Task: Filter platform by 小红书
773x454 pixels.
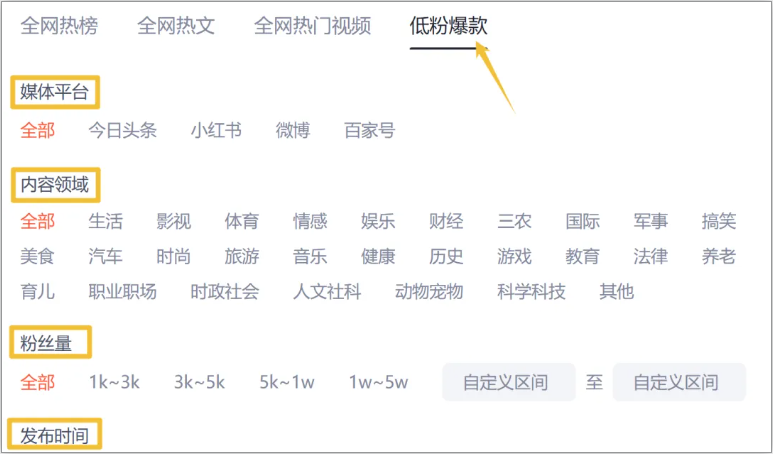Action: (x=216, y=131)
